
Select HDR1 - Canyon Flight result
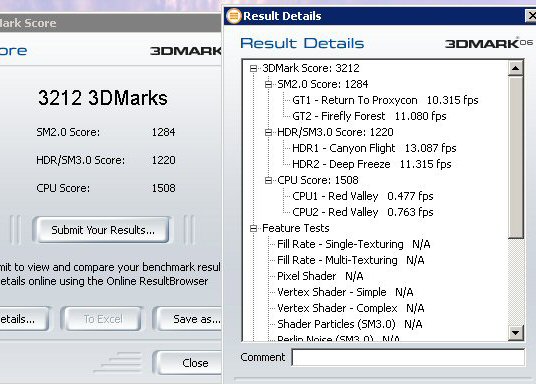374,148
